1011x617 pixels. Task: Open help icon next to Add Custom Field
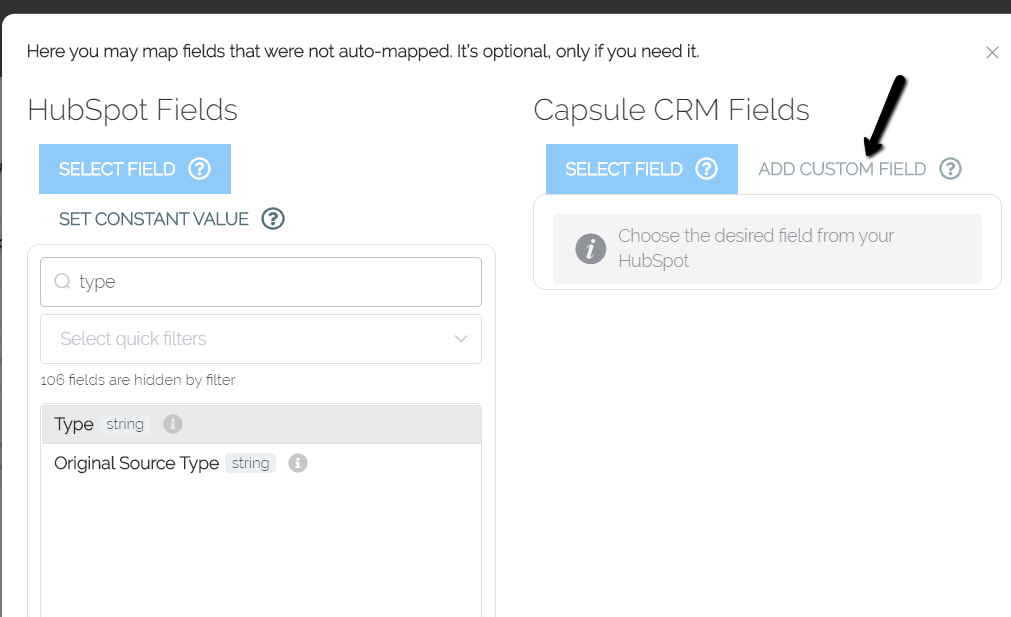950,169
